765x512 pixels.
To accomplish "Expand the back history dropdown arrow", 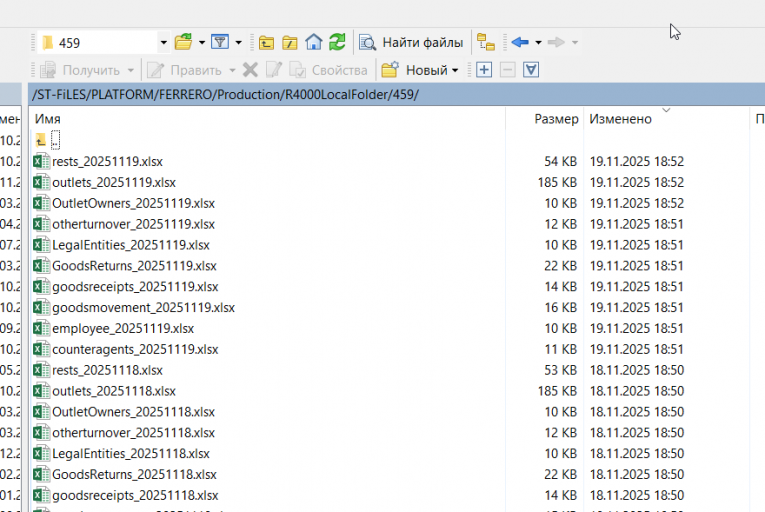I will (x=538, y=42).
